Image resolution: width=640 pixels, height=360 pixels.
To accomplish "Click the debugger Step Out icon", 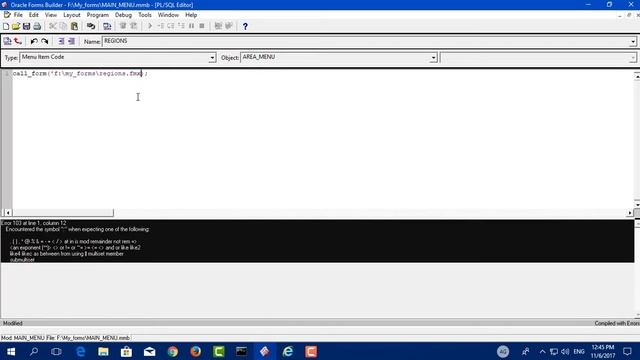I will click(181, 26).
